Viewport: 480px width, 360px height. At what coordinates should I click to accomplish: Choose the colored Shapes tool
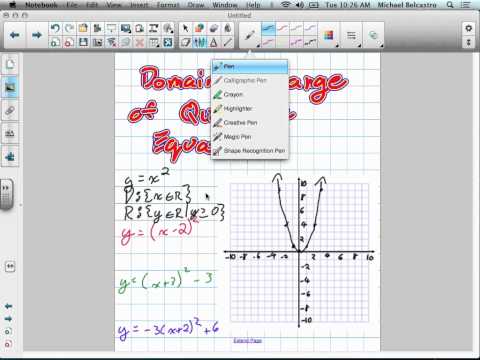click(x=200, y=28)
